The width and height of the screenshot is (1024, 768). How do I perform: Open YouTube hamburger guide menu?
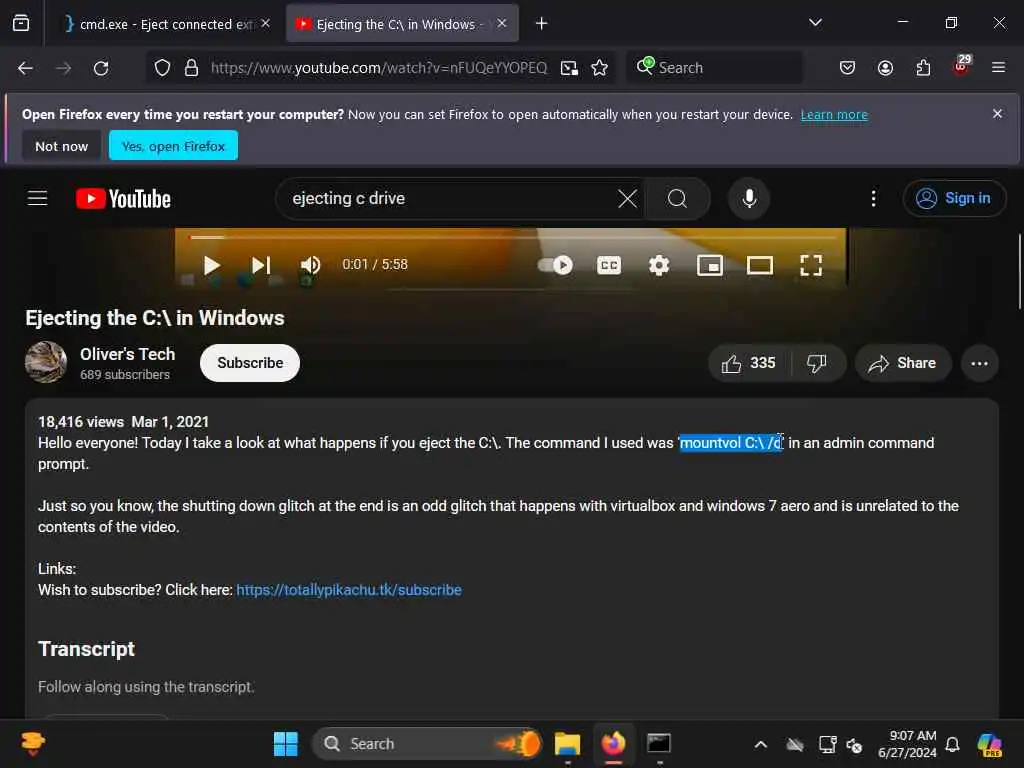(37, 198)
